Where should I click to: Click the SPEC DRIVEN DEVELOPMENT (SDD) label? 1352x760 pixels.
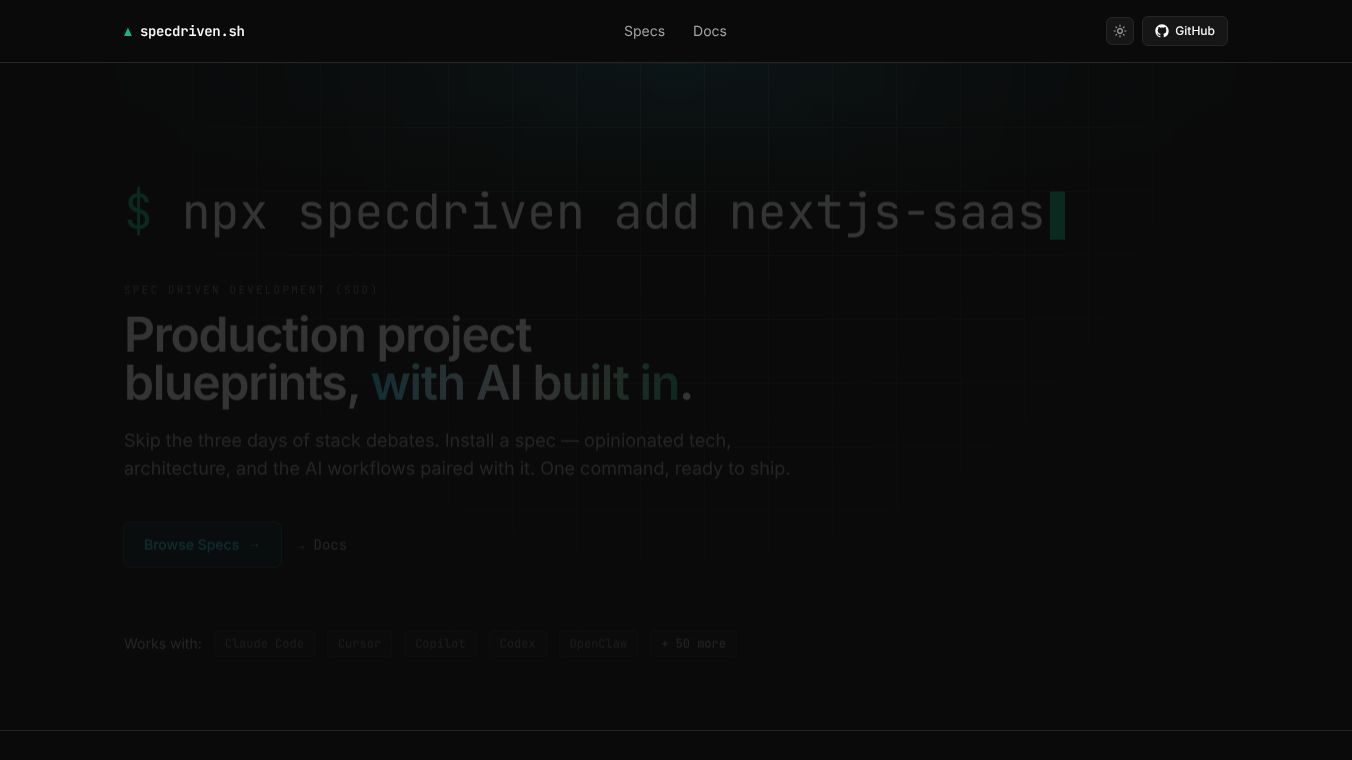click(x=251, y=290)
